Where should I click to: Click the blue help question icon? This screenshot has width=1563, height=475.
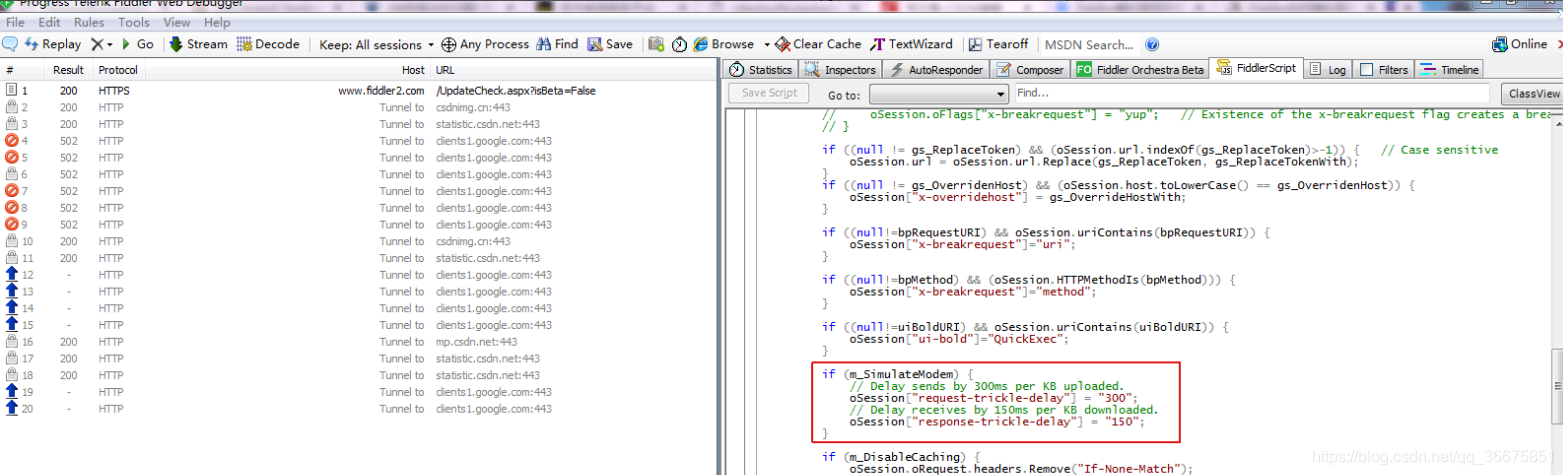coord(1152,44)
